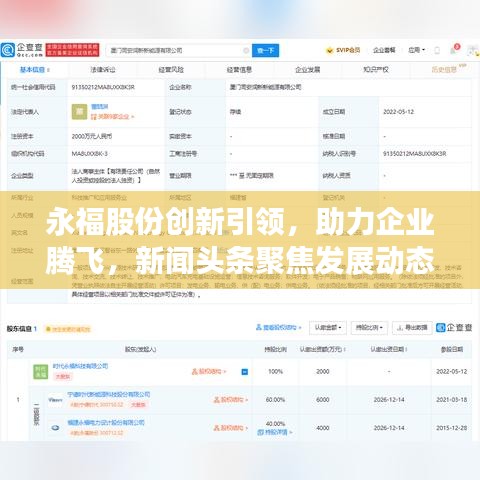The image size is (480, 480).
Task: Click the 导出数据 export button
Action: tap(412, 328)
